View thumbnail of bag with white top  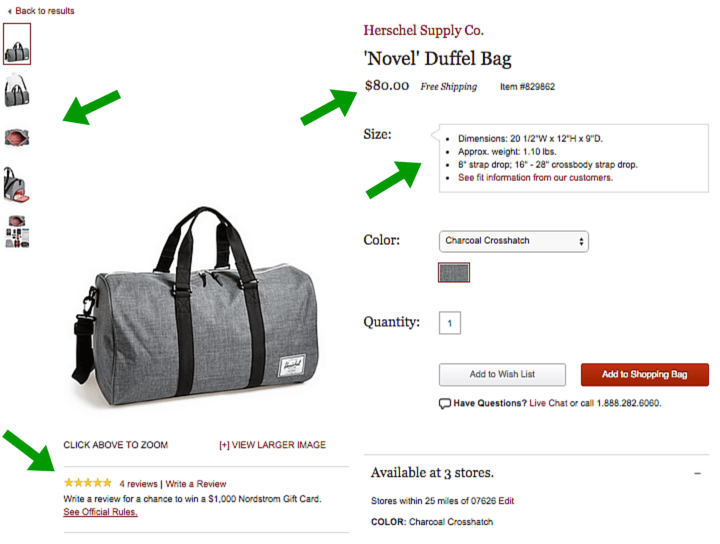(x=17, y=90)
